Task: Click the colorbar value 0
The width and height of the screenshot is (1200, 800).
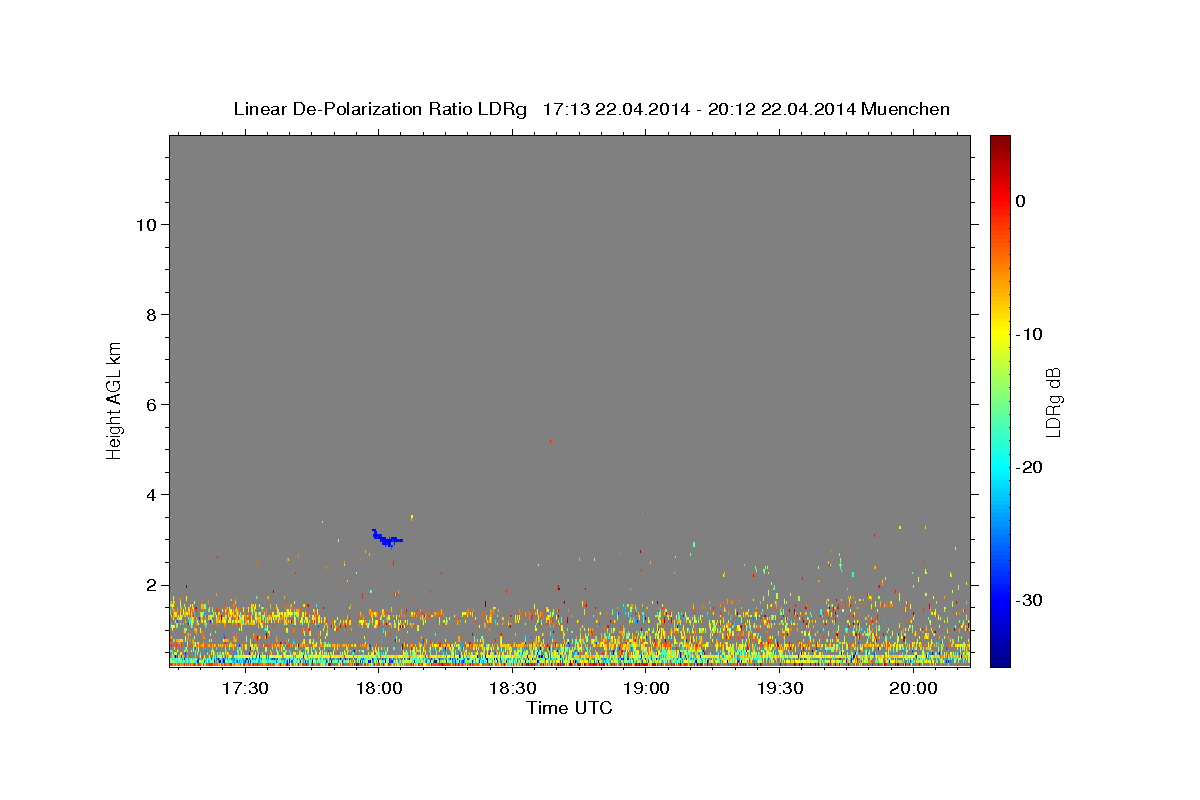Action: pos(1021,201)
